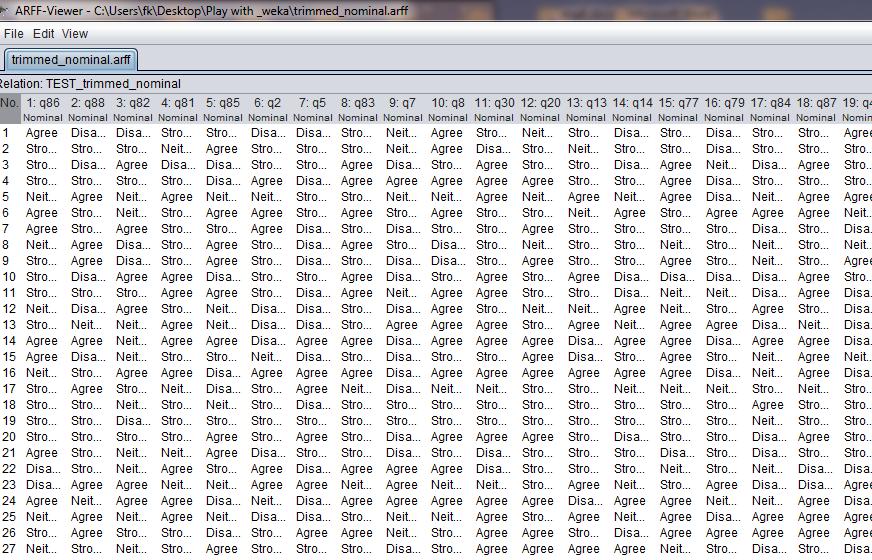Image resolution: width=872 pixels, height=560 pixels.
Task: Click q7 cell in row 22
Action: click(403, 469)
